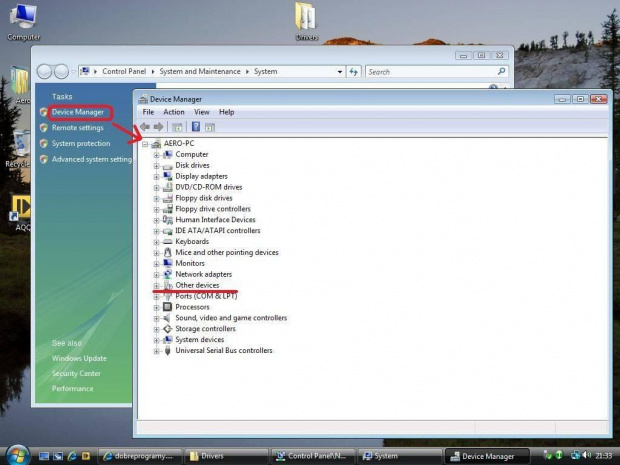The width and height of the screenshot is (620, 465).
Task: Switch to the Drivers taskbar button
Action: (226, 456)
